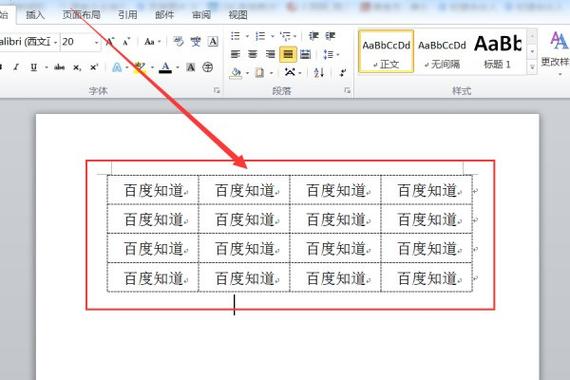Screen dimensions: 570x380
Task: Open the Text Effects glowing A
Action: 117,67
